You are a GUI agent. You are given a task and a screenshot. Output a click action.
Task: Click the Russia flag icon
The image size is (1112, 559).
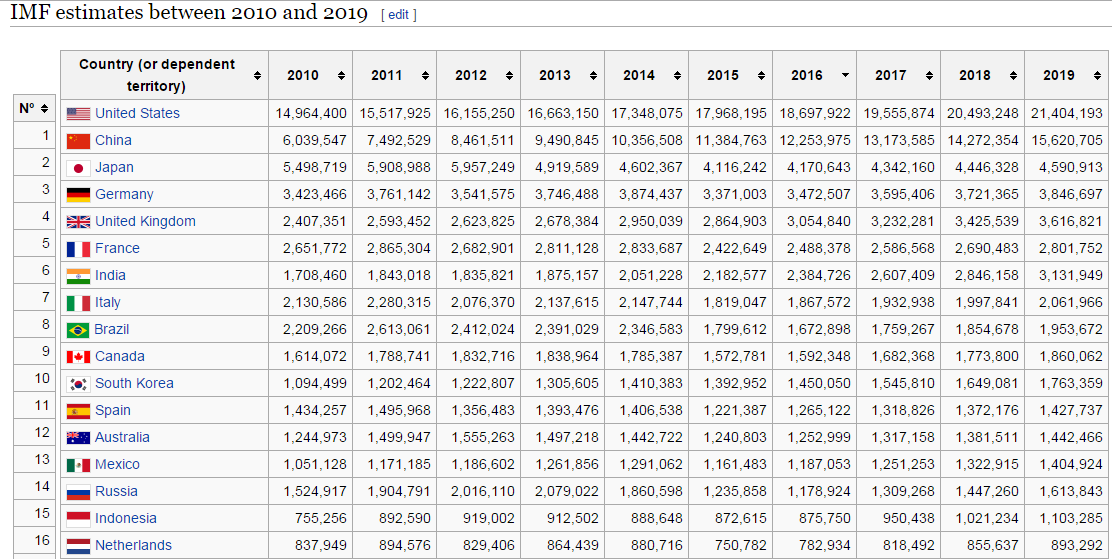(x=78, y=492)
